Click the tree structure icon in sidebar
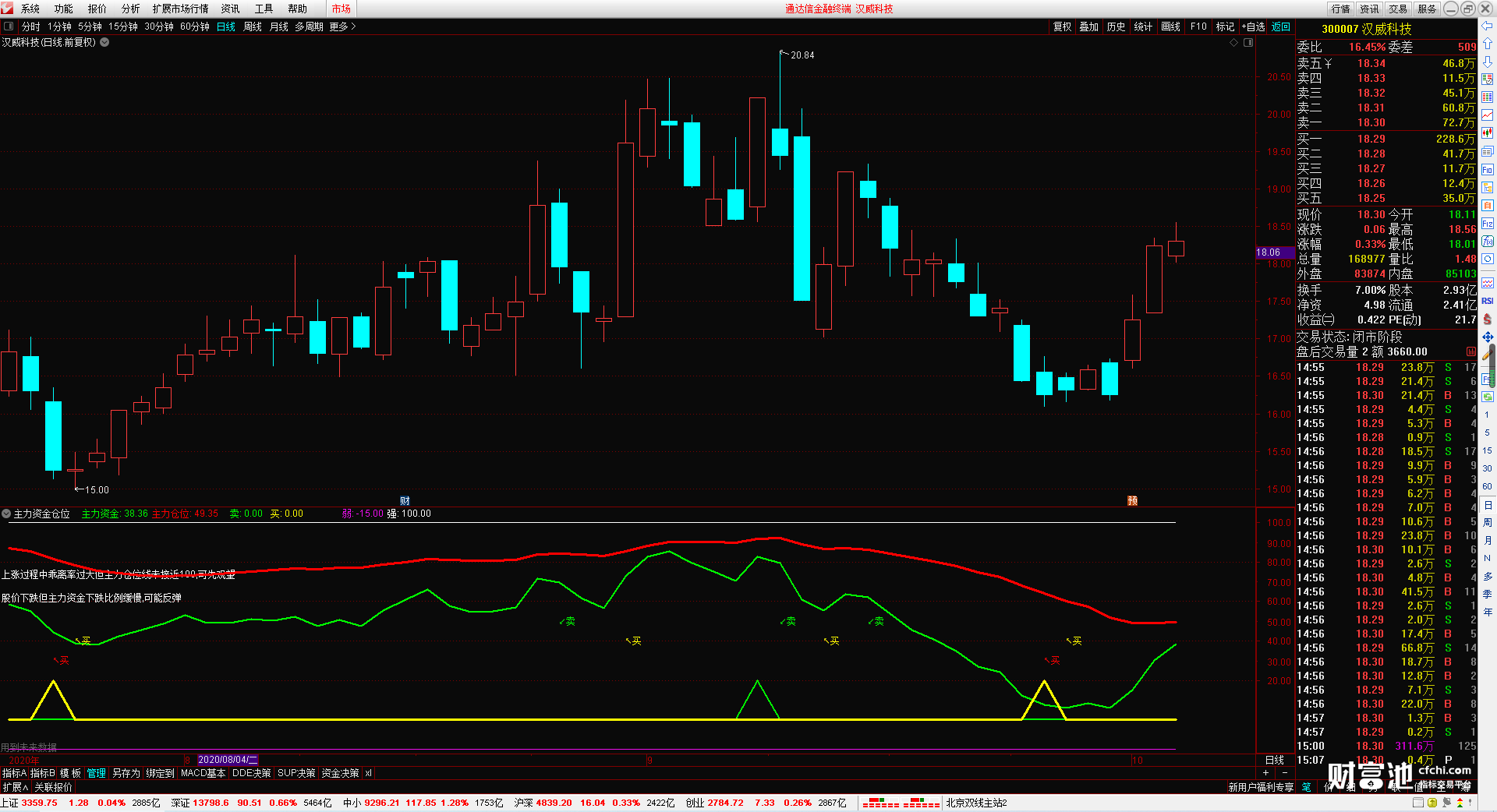 tap(1488, 187)
